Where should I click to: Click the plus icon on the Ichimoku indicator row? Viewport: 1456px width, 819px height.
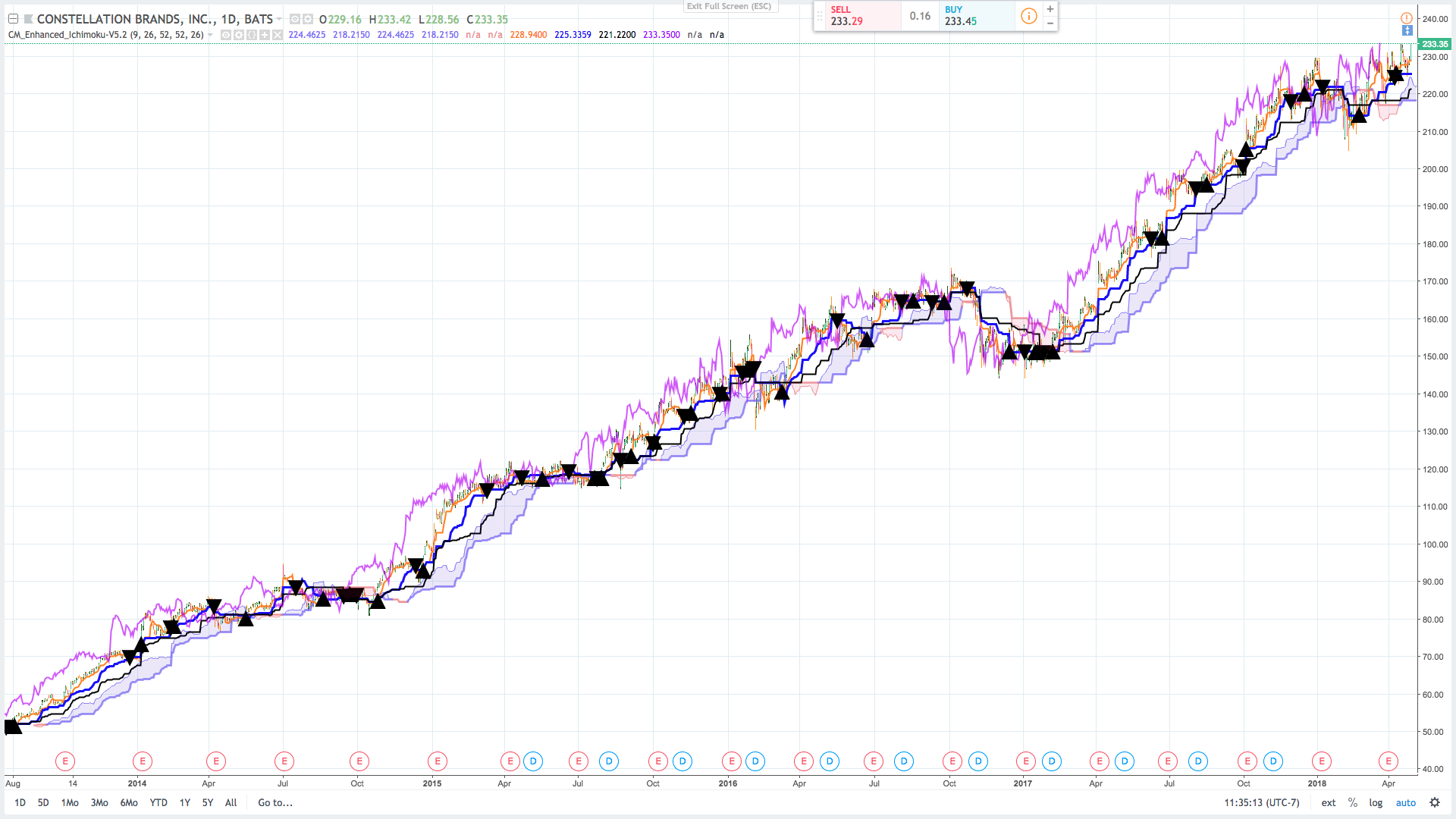point(265,35)
